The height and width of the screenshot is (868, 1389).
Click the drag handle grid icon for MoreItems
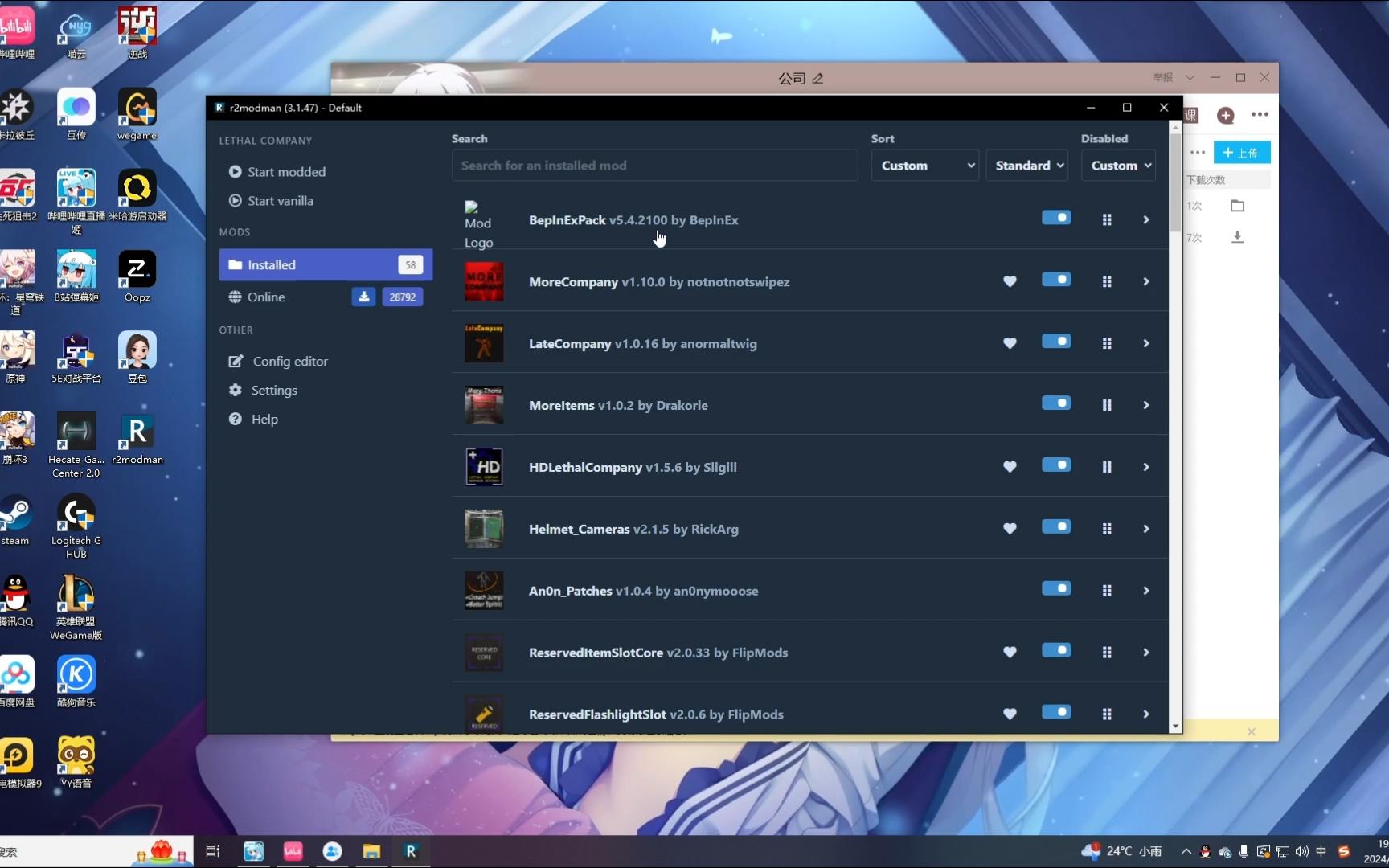pyautogui.click(x=1107, y=405)
